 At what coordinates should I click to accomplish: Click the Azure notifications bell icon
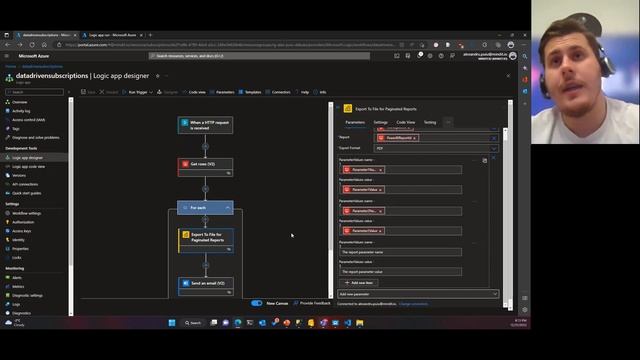[419, 56]
